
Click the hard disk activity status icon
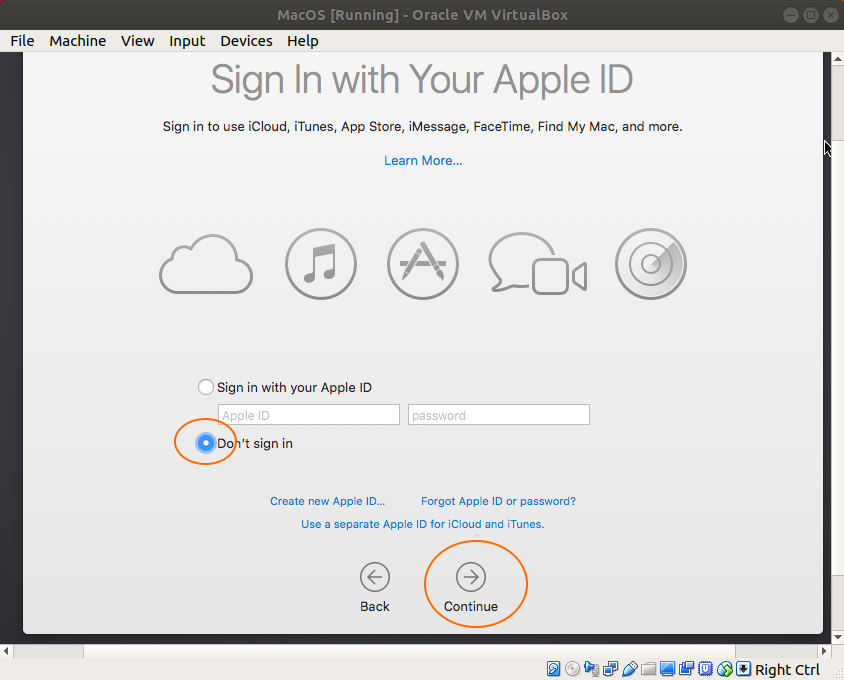click(x=553, y=669)
